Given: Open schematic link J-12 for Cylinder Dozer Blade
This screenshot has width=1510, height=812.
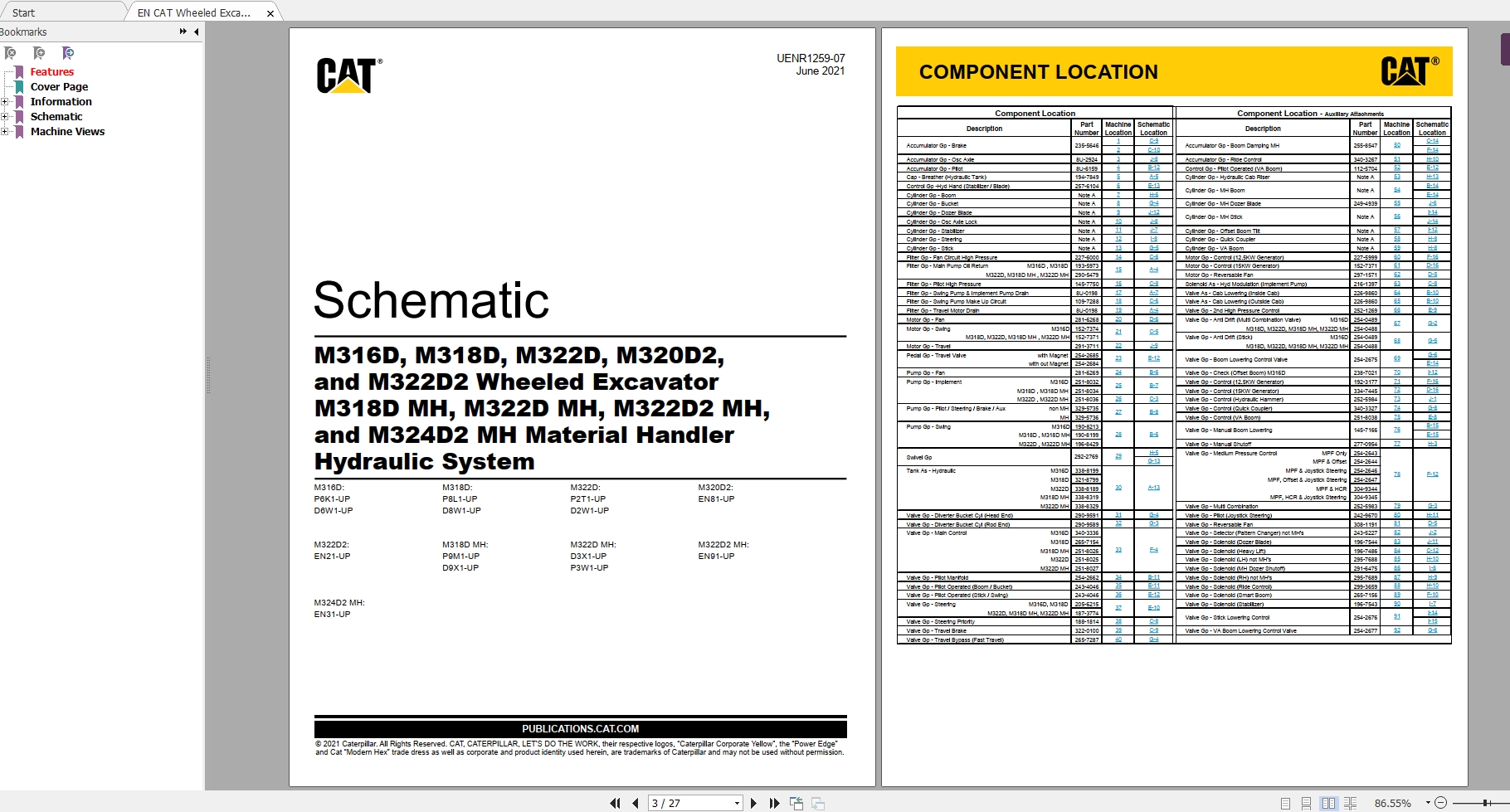Looking at the screenshot, I should pyautogui.click(x=1154, y=212).
